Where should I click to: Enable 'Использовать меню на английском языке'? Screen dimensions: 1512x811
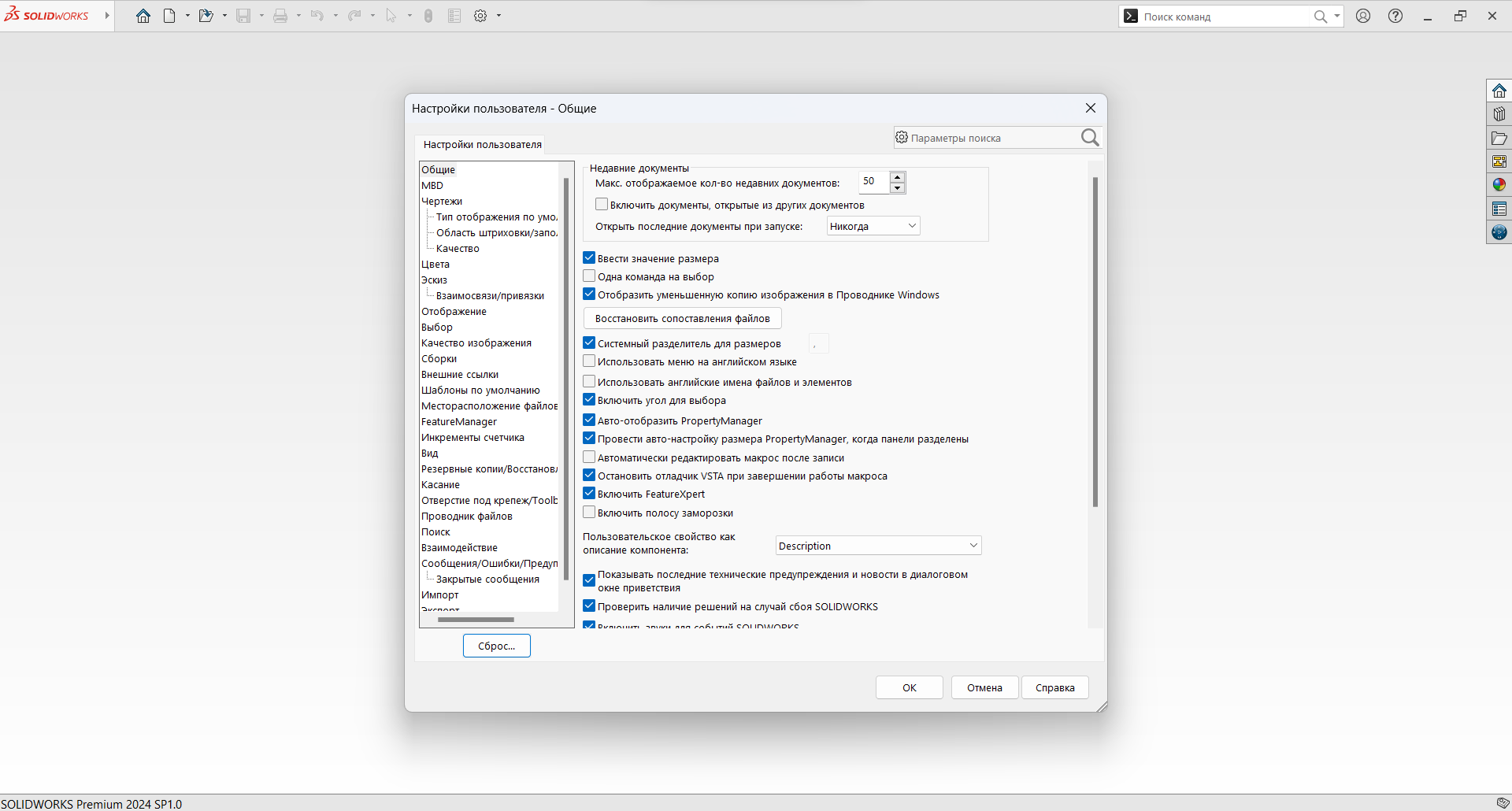point(589,361)
